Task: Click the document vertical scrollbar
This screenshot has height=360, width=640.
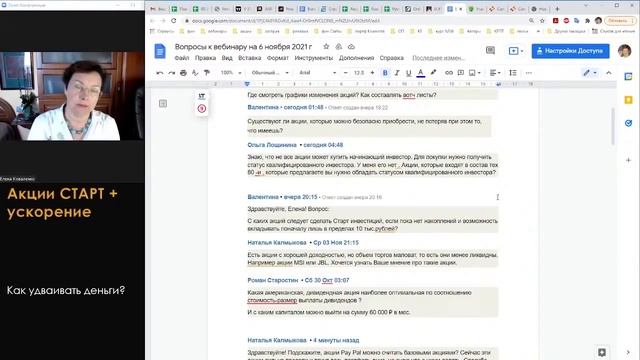Action: coord(613,126)
